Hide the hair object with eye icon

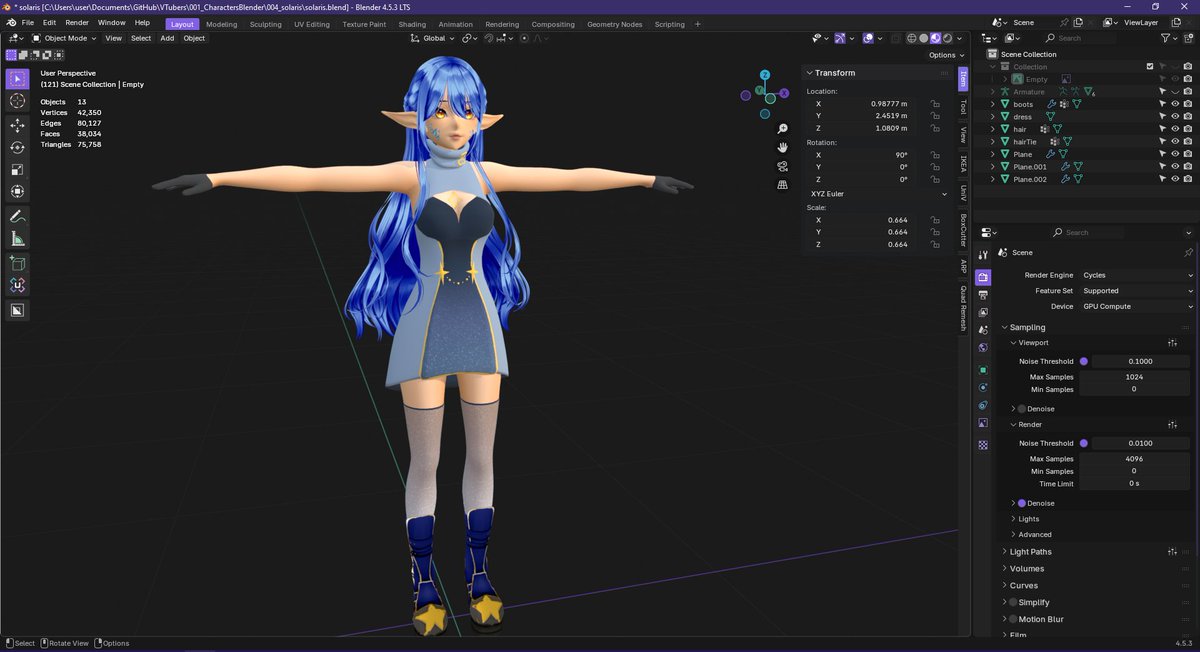tap(1175, 129)
